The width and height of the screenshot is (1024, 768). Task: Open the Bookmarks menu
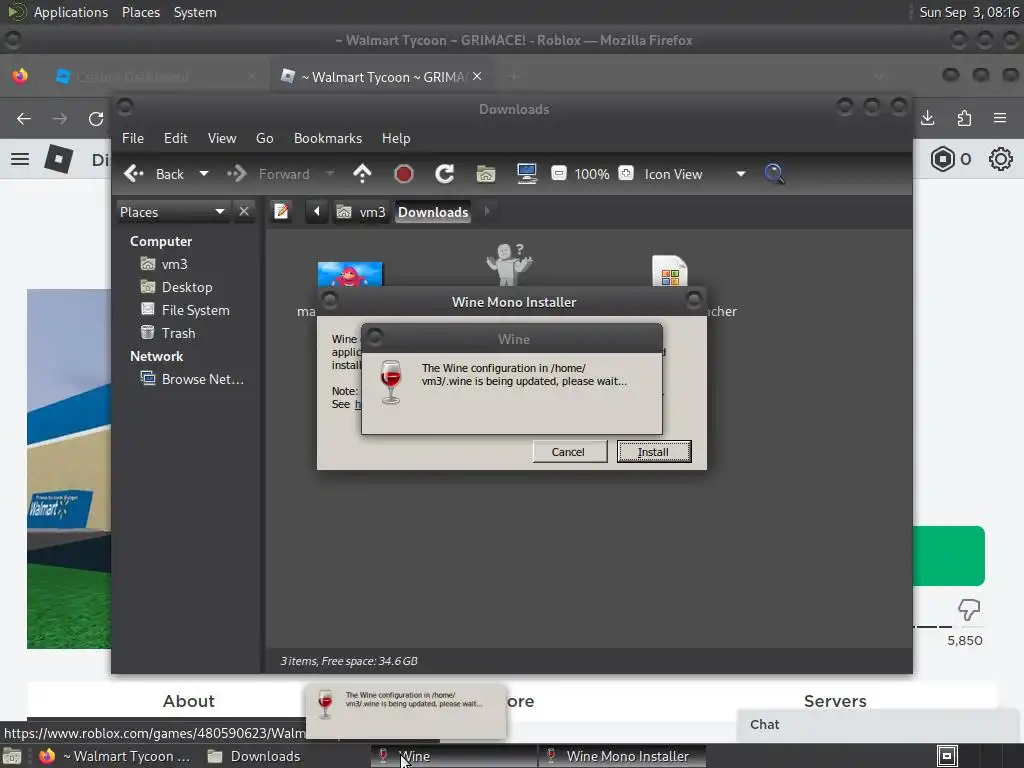click(328, 138)
